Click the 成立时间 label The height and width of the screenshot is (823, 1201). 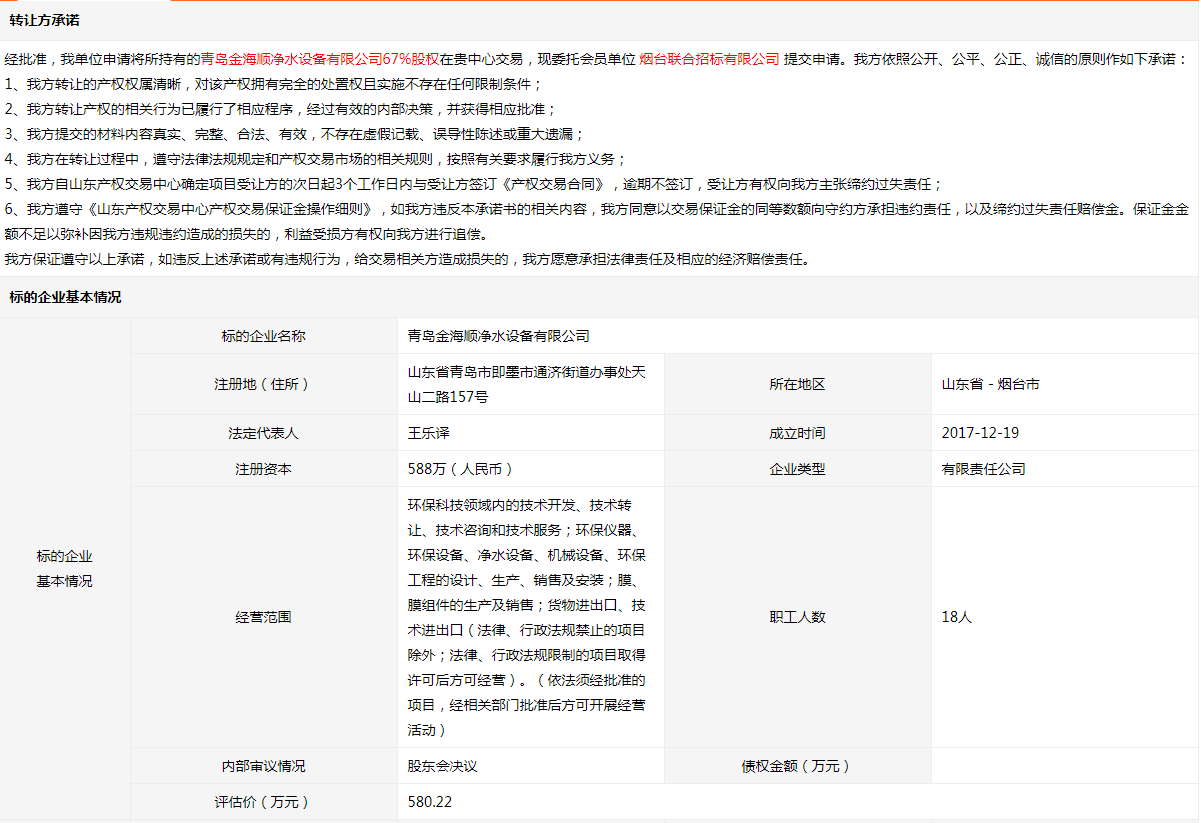[x=797, y=433]
